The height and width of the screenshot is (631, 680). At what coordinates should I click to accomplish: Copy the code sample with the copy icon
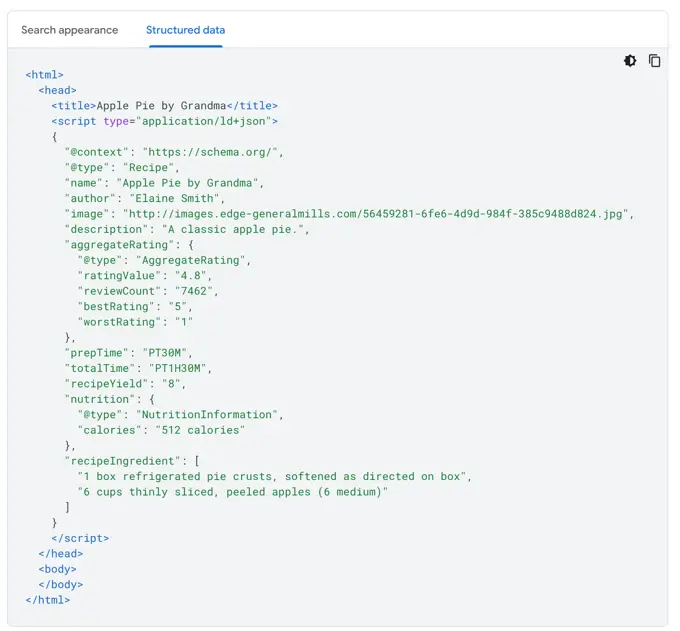point(654,61)
